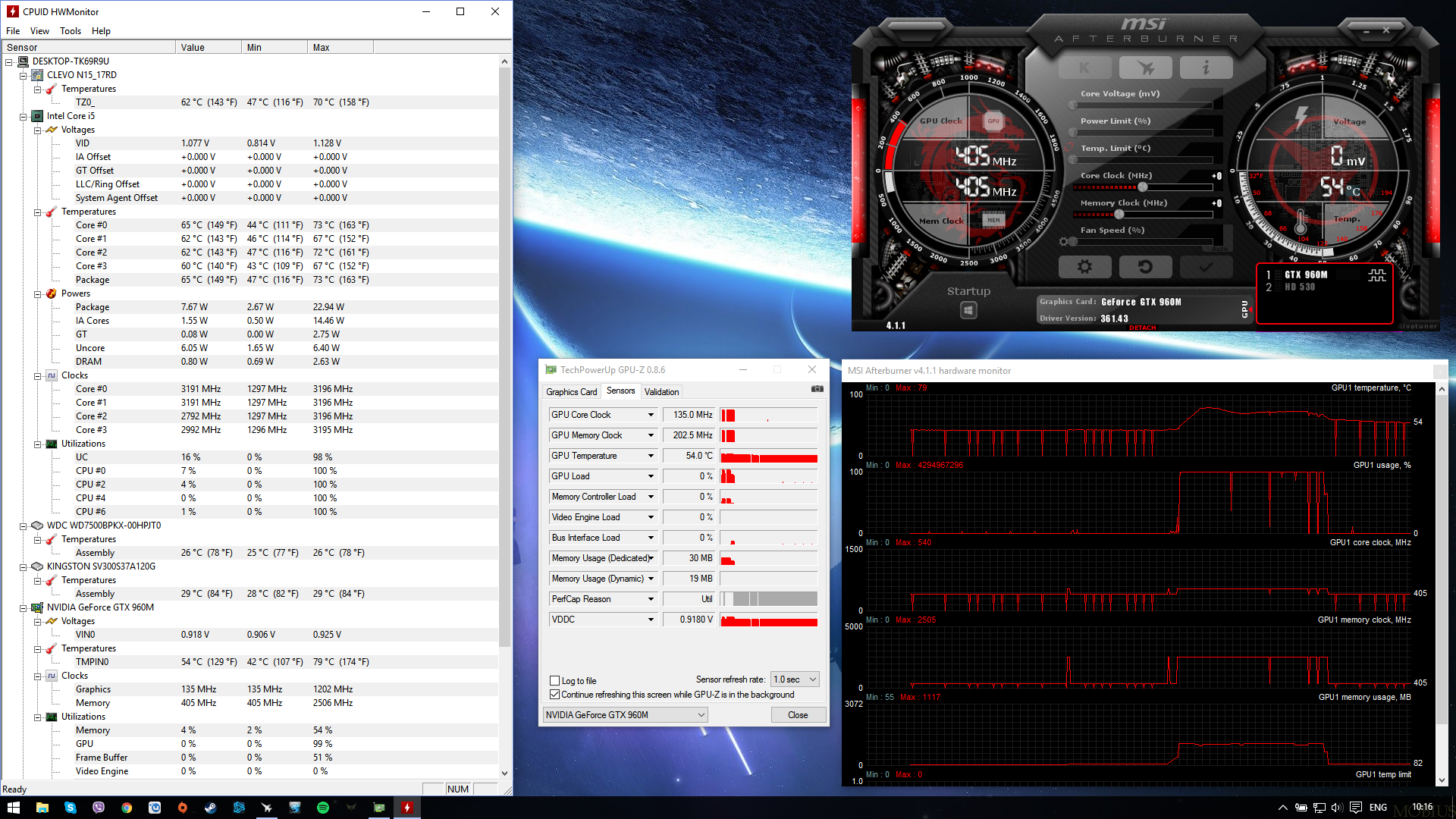Collapse CLEVO N15_17RD node
Image resolution: width=1456 pixels, height=819 pixels.
(24, 75)
